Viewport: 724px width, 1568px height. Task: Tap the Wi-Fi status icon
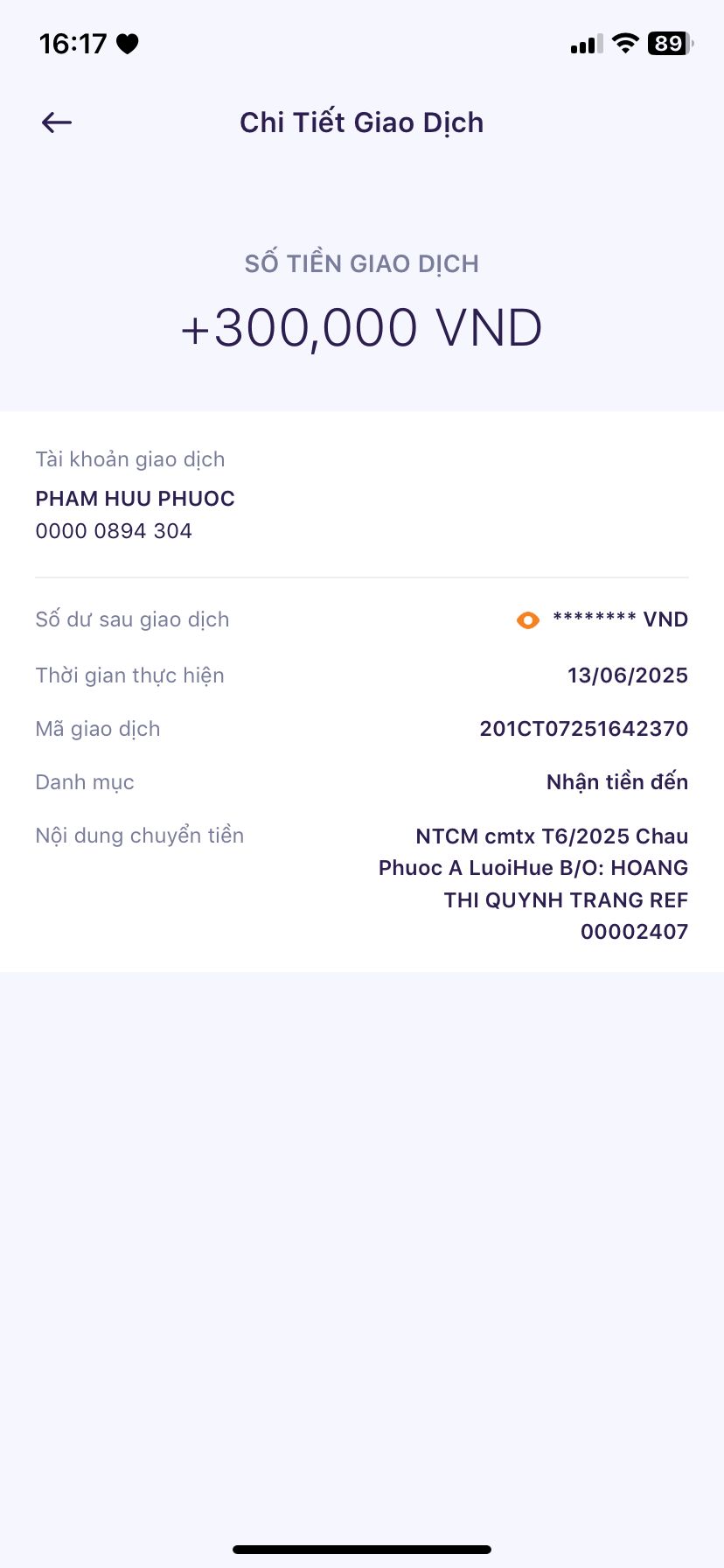pyautogui.click(x=625, y=44)
